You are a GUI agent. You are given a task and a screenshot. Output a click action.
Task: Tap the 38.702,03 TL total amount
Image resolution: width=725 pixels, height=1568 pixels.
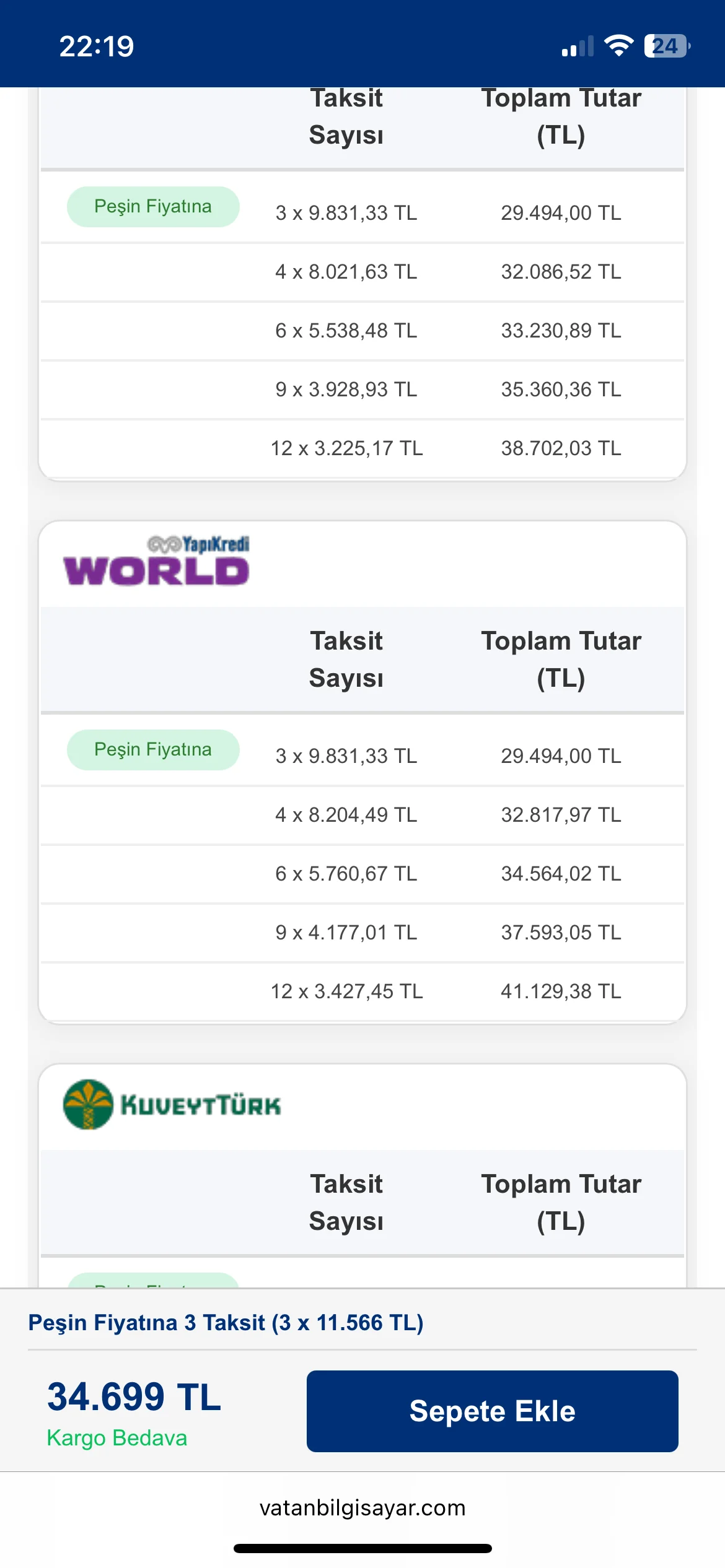coord(561,448)
